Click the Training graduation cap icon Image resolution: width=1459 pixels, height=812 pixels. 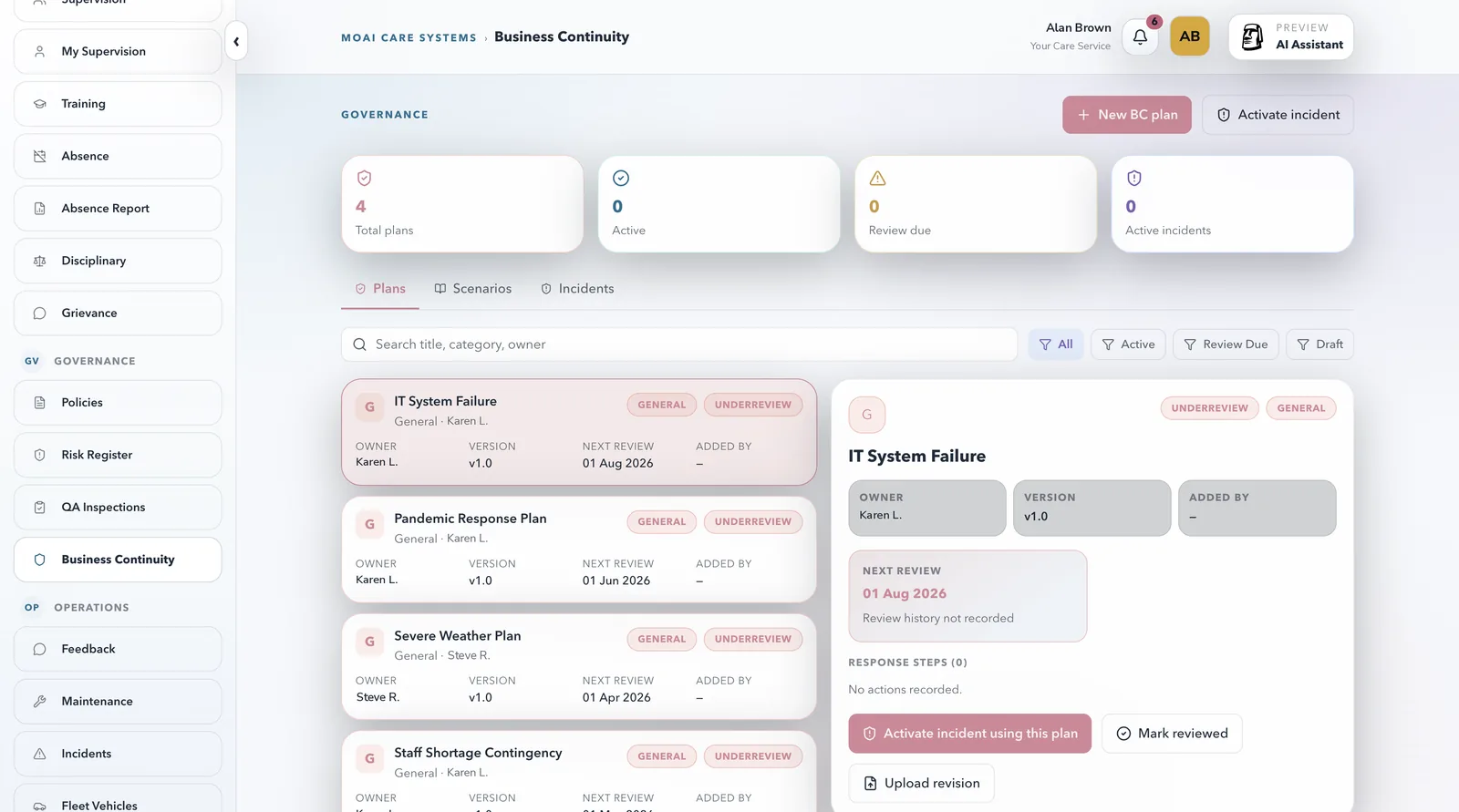pos(39,104)
